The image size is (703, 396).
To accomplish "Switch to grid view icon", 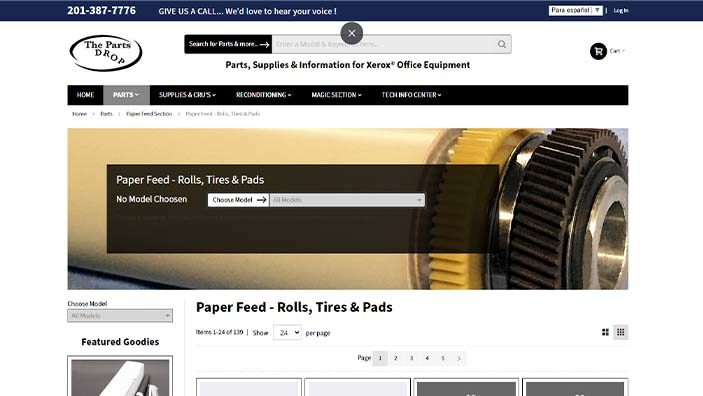I will click(x=605, y=332).
